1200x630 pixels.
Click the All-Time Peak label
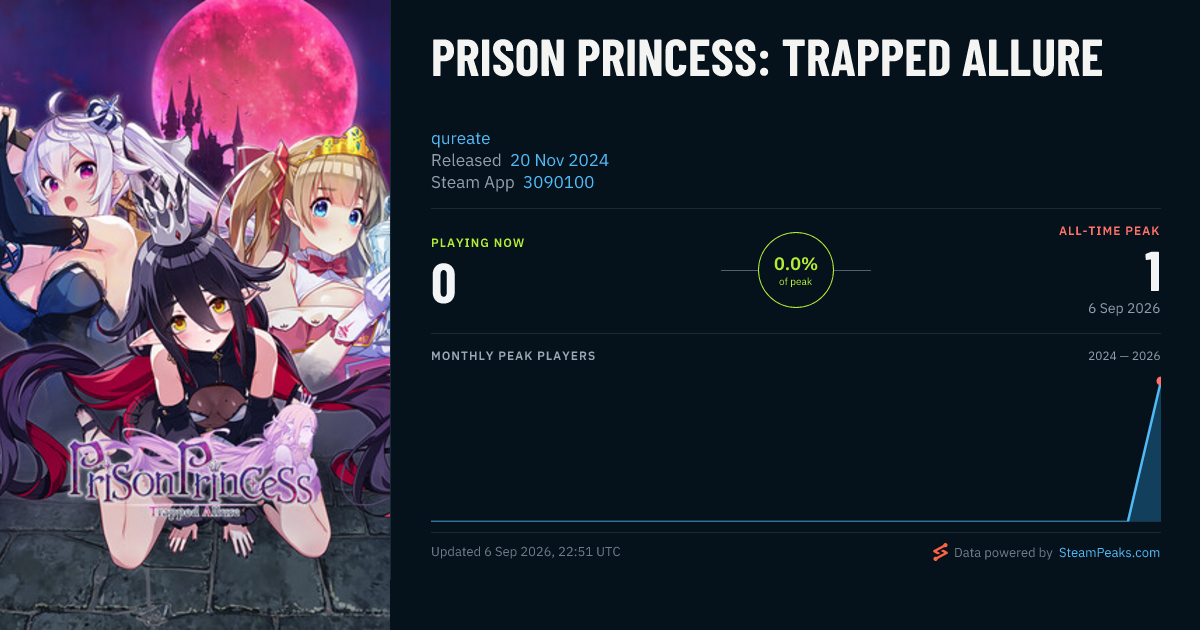(x=1109, y=231)
